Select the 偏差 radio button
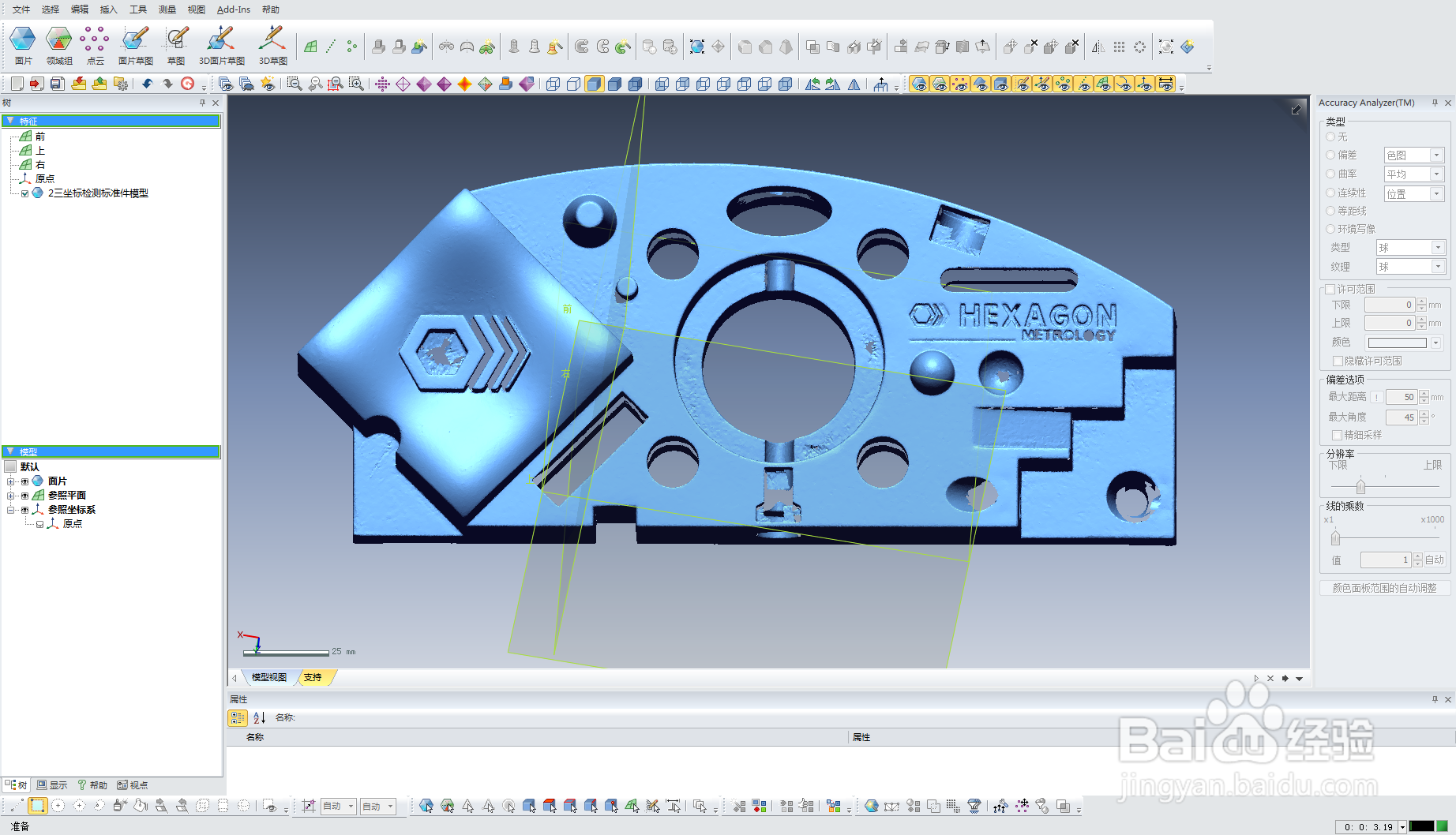Image resolution: width=1456 pixels, height=835 pixels. 1330,155
